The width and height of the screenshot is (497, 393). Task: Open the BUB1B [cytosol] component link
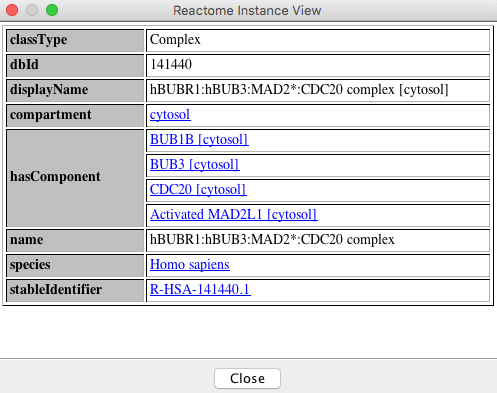pos(199,140)
